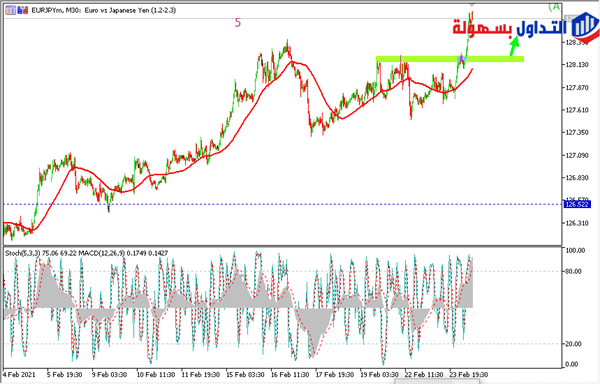
Task: Click the 127.610 price axis label
Action: point(577,110)
